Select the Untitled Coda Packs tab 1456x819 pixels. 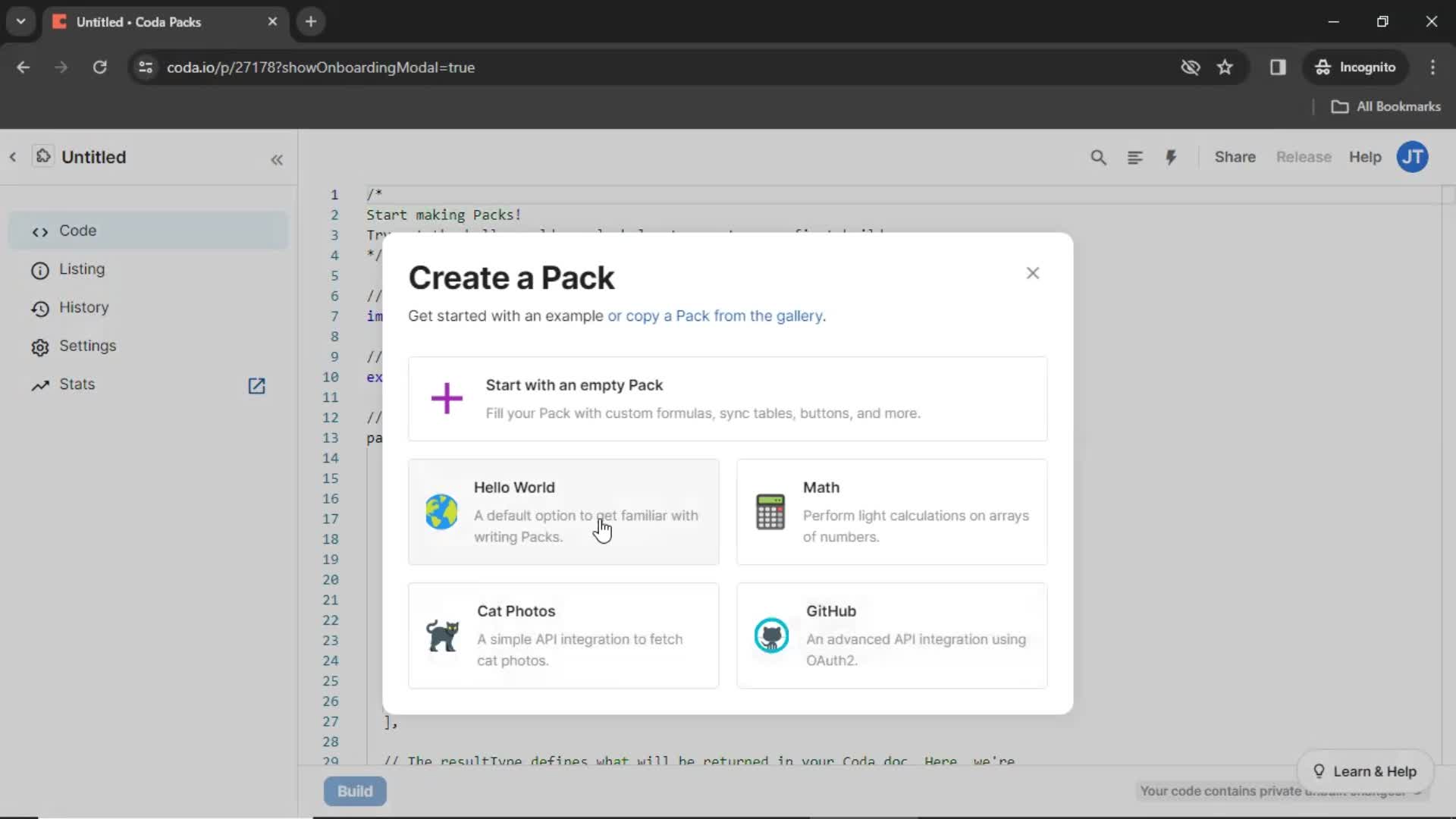click(x=165, y=21)
